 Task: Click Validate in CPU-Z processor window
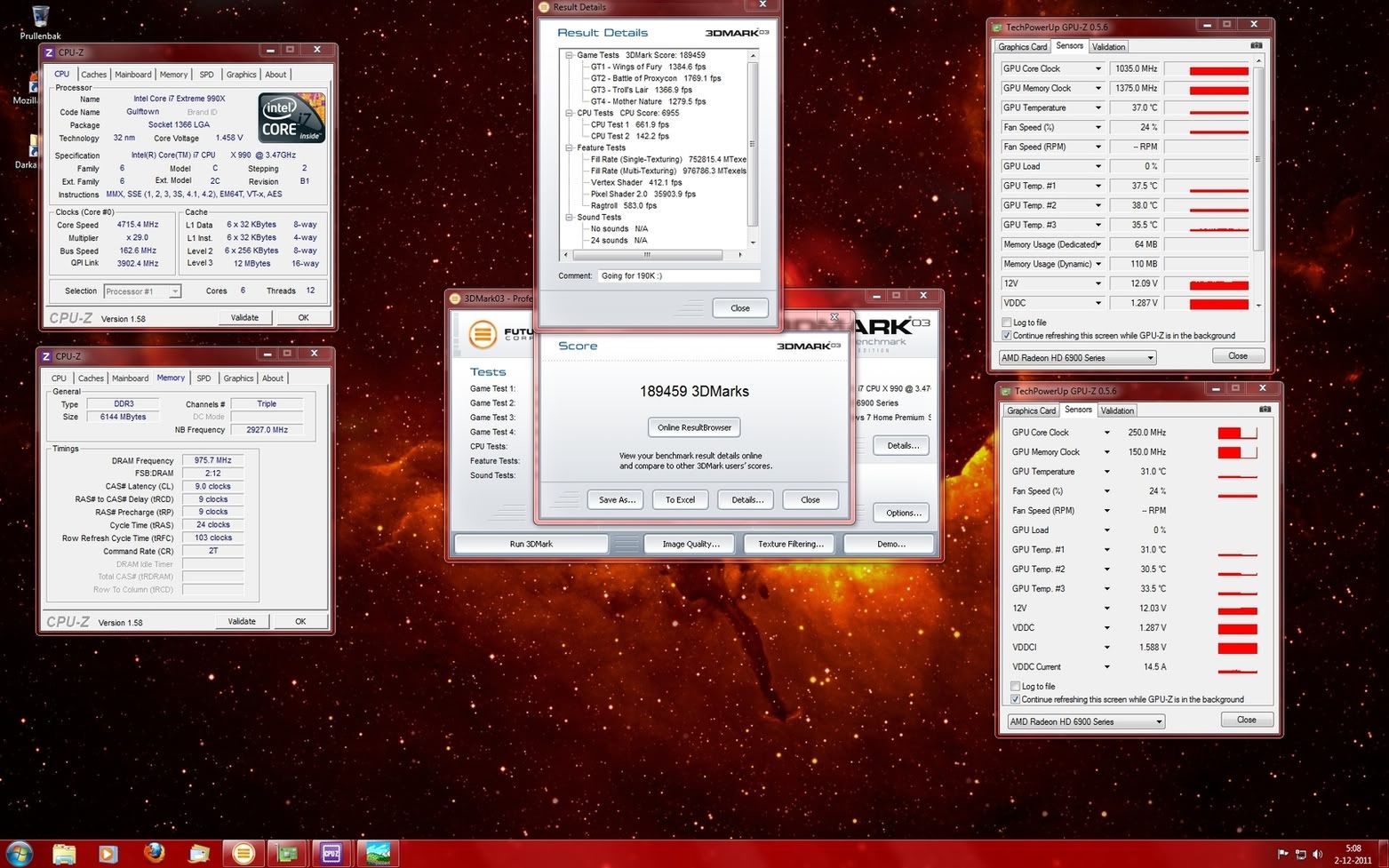point(244,317)
